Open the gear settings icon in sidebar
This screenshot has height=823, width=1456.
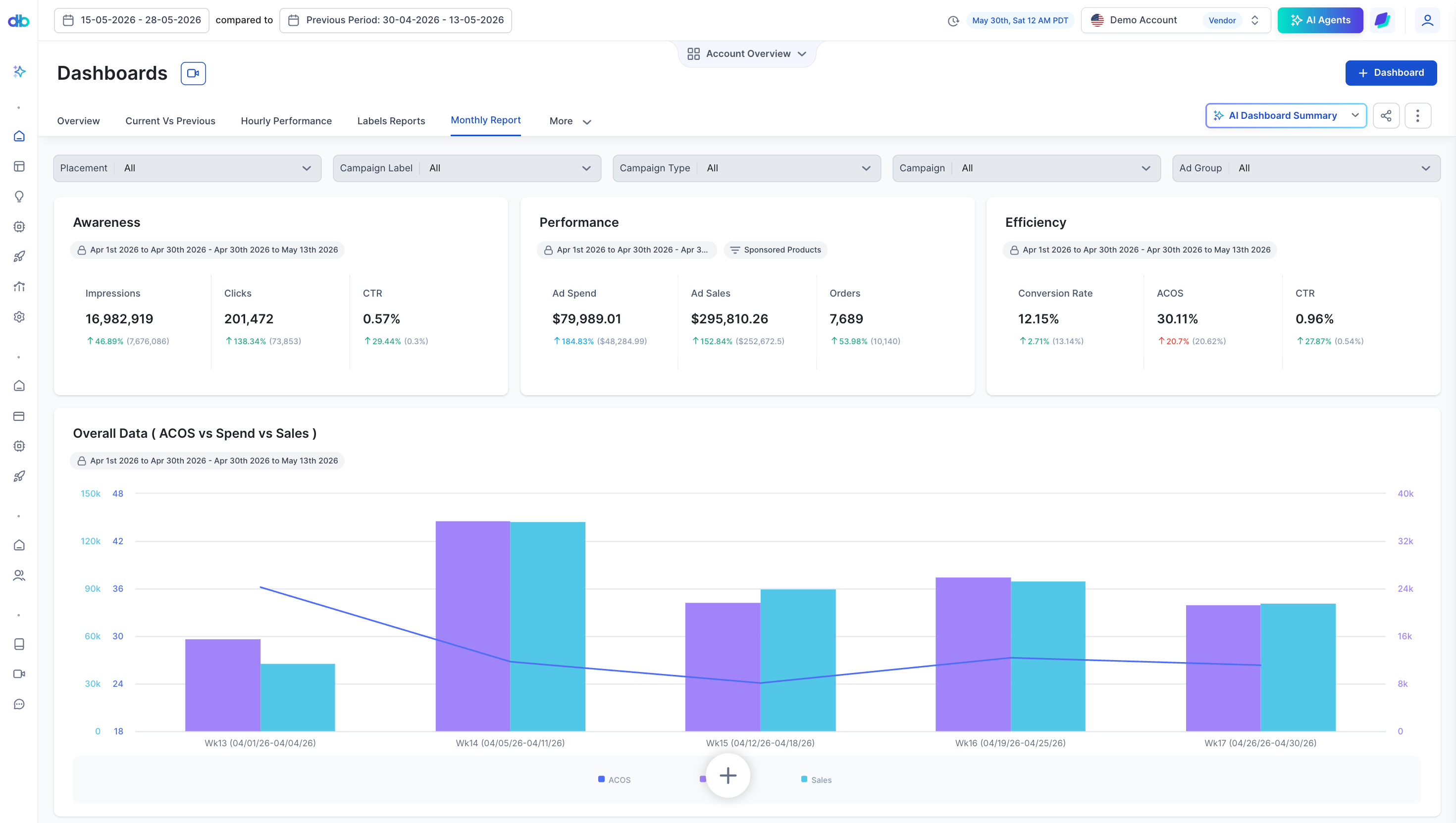[x=19, y=316]
